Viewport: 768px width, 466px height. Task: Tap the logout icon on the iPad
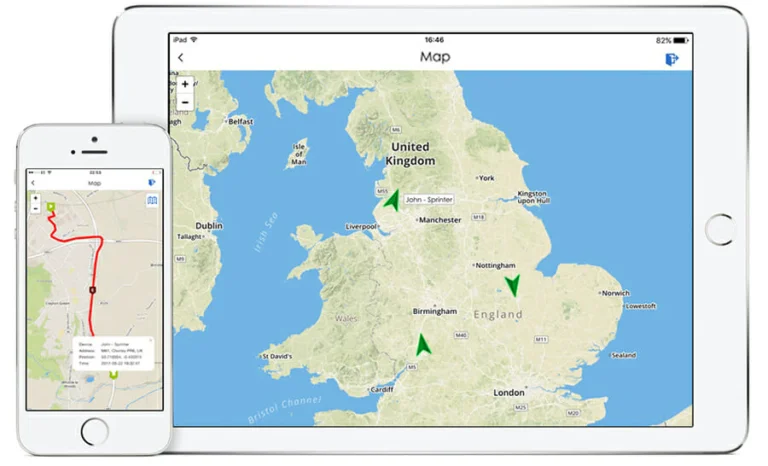(x=673, y=59)
